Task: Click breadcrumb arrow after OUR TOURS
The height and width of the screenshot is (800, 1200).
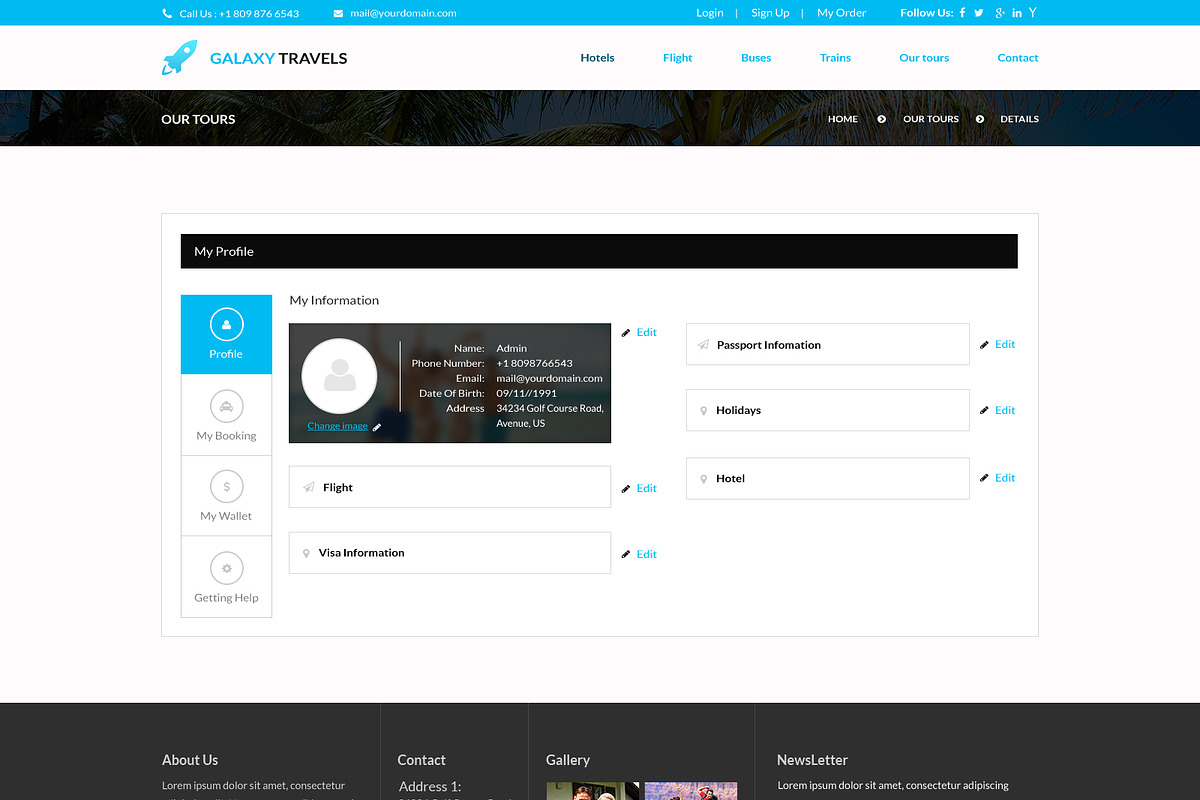Action: (x=980, y=119)
